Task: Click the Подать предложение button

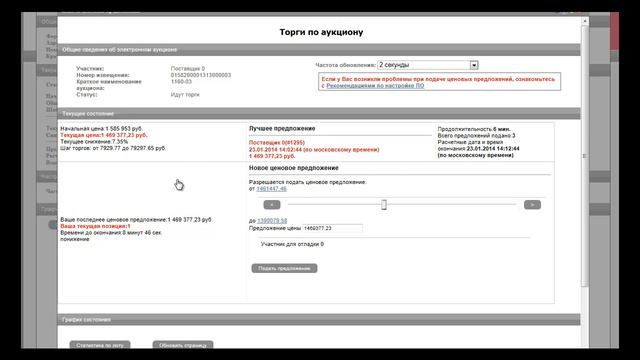Action: click(284, 268)
